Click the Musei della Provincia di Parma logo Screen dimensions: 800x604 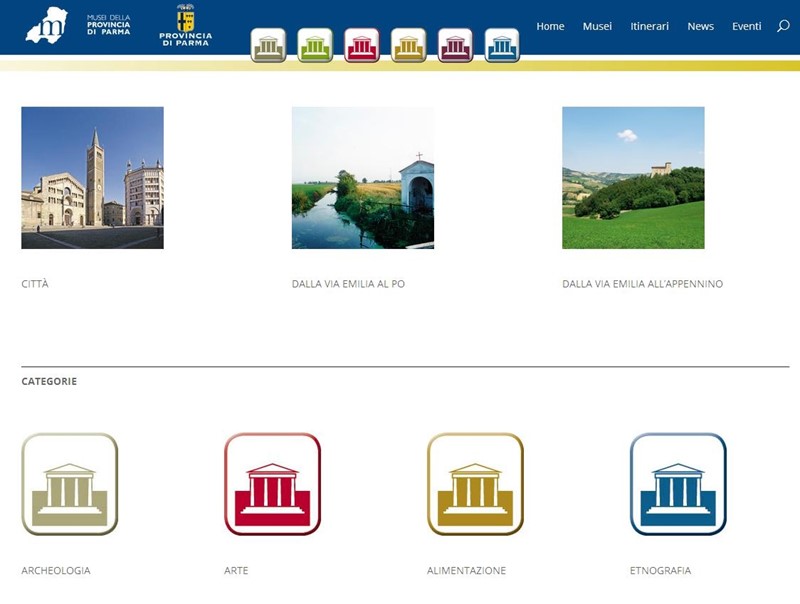pos(78,25)
